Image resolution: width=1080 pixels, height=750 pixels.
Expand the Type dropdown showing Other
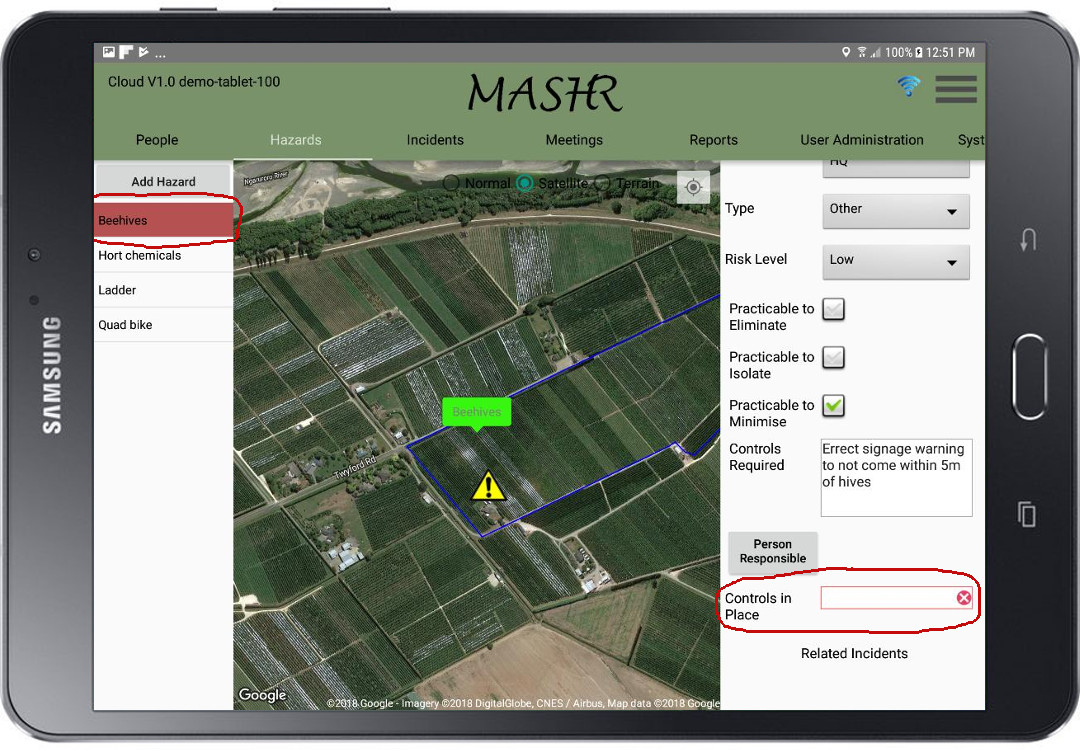pyautogui.click(x=895, y=210)
